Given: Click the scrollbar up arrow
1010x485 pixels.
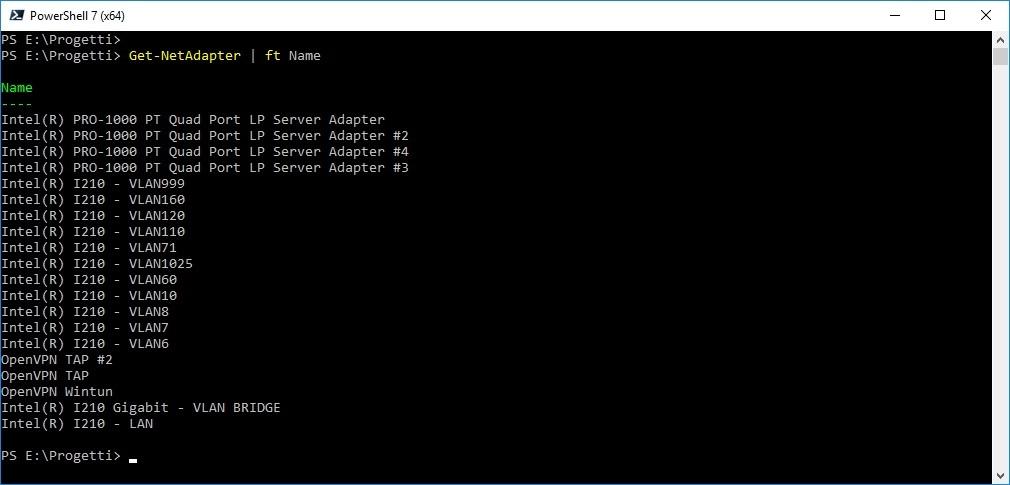Looking at the screenshot, I should pos(1000,38).
